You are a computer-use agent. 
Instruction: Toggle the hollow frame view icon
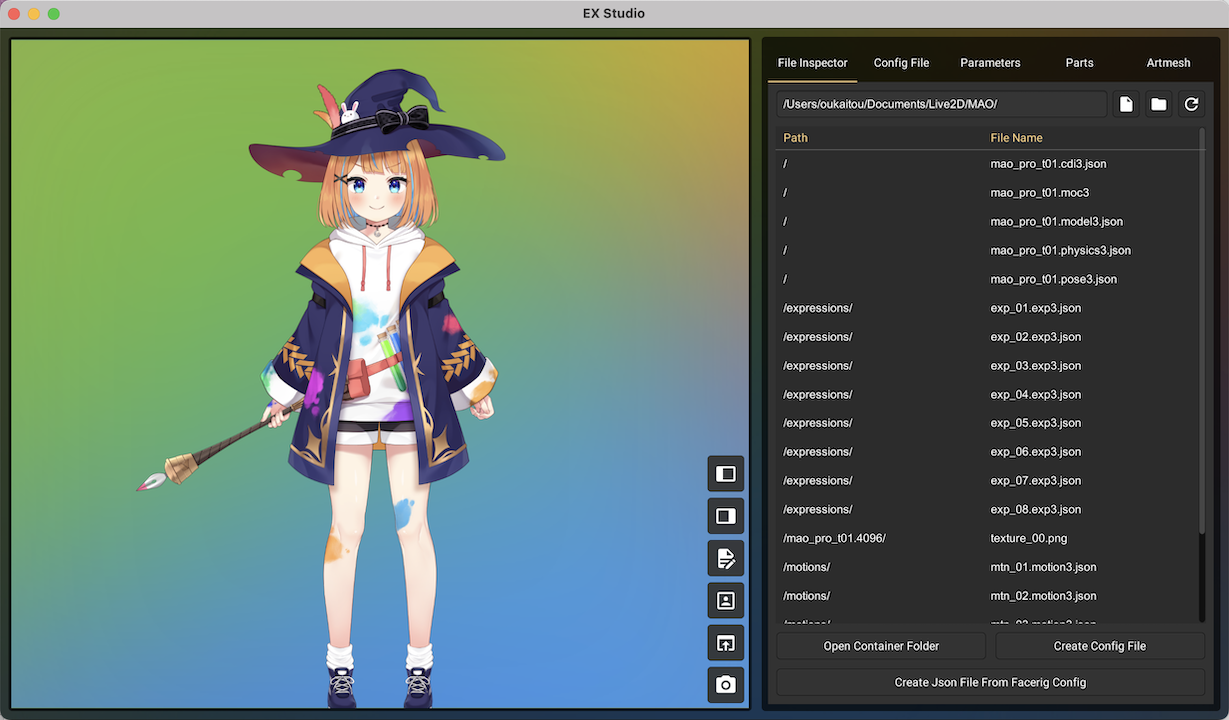tap(725, 515)
